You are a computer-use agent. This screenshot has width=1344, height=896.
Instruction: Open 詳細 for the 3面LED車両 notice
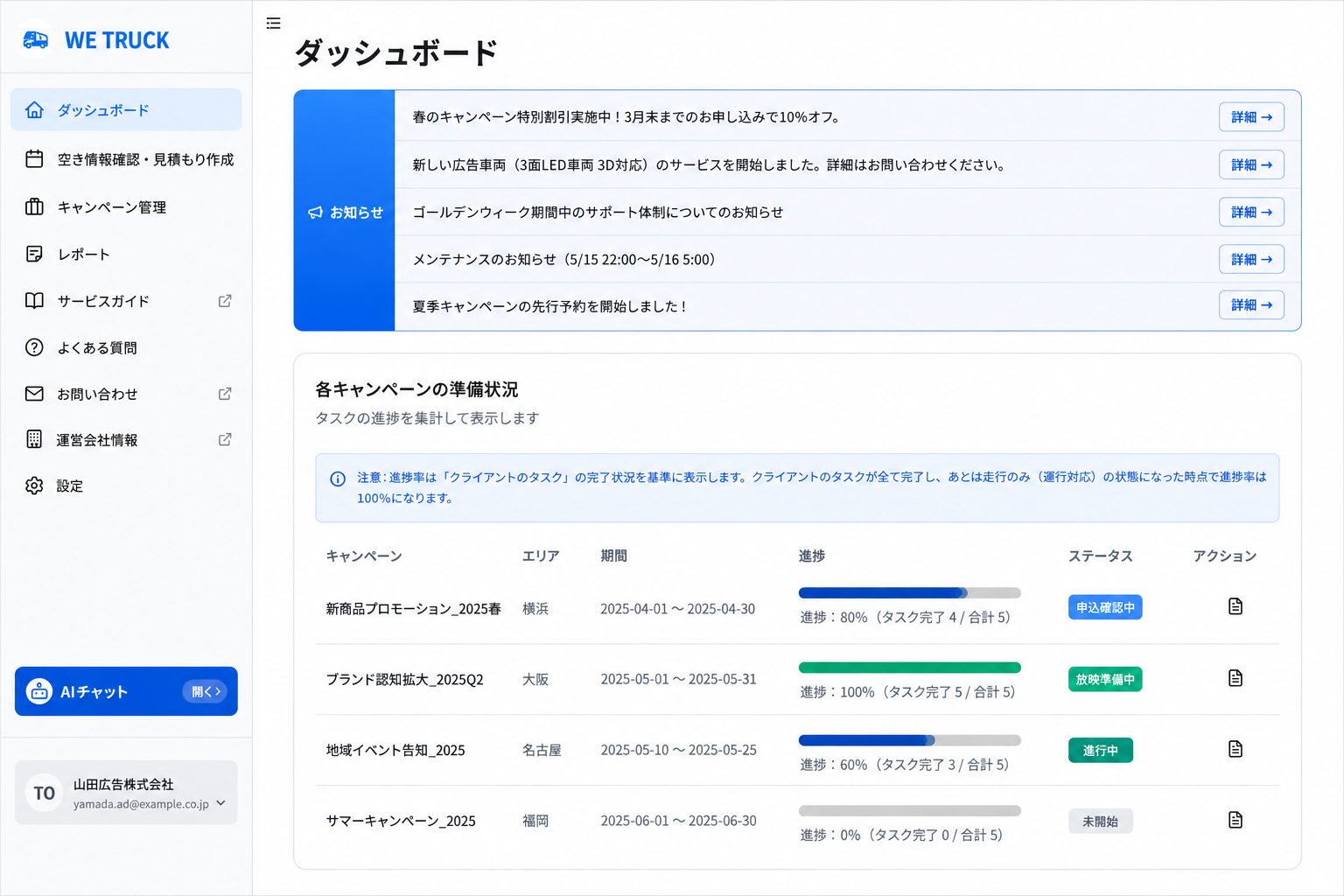coord(1251,164)
